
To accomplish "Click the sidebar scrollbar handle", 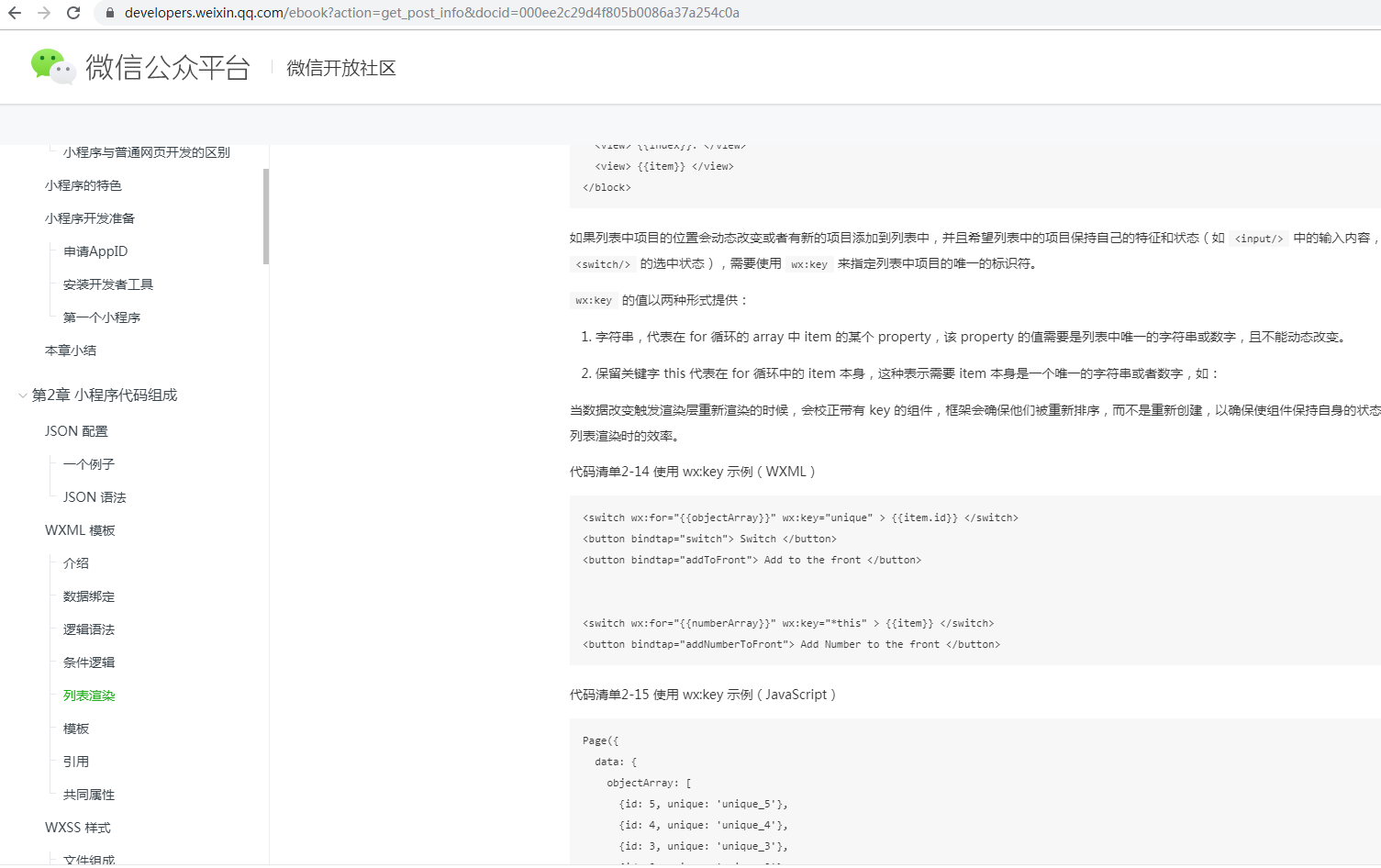I will (x=266, y=225).
